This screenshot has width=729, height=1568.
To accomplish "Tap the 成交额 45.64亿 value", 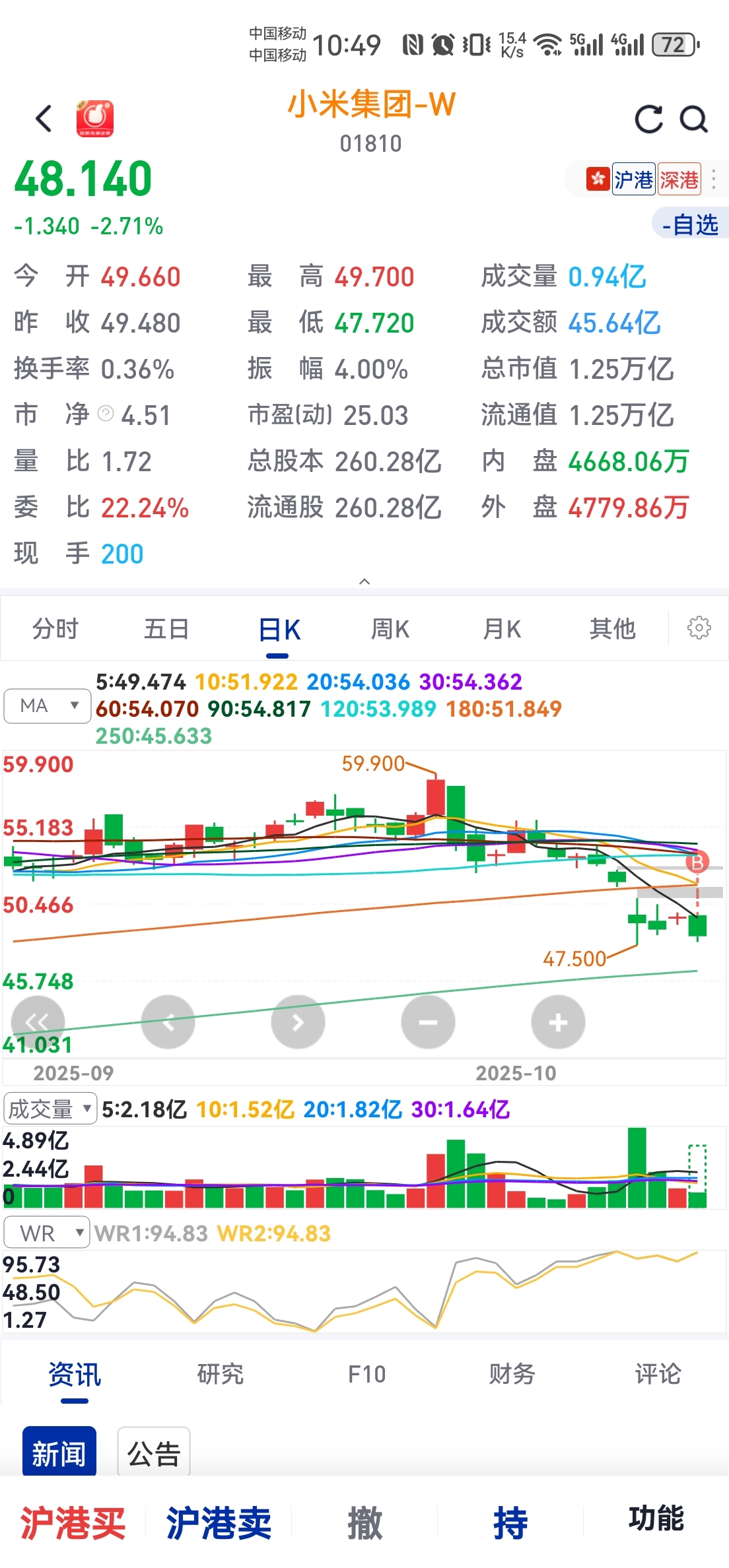I will point(614,323).
